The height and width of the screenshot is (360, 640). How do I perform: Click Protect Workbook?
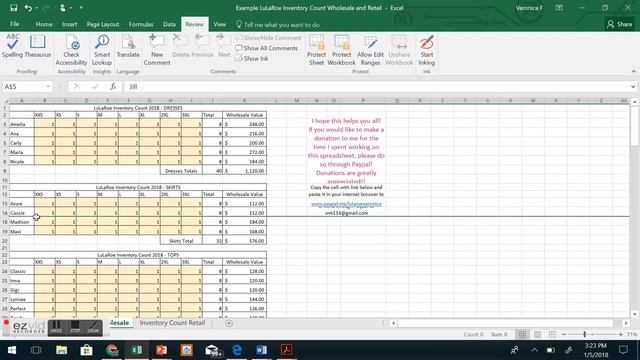(341, 50)
